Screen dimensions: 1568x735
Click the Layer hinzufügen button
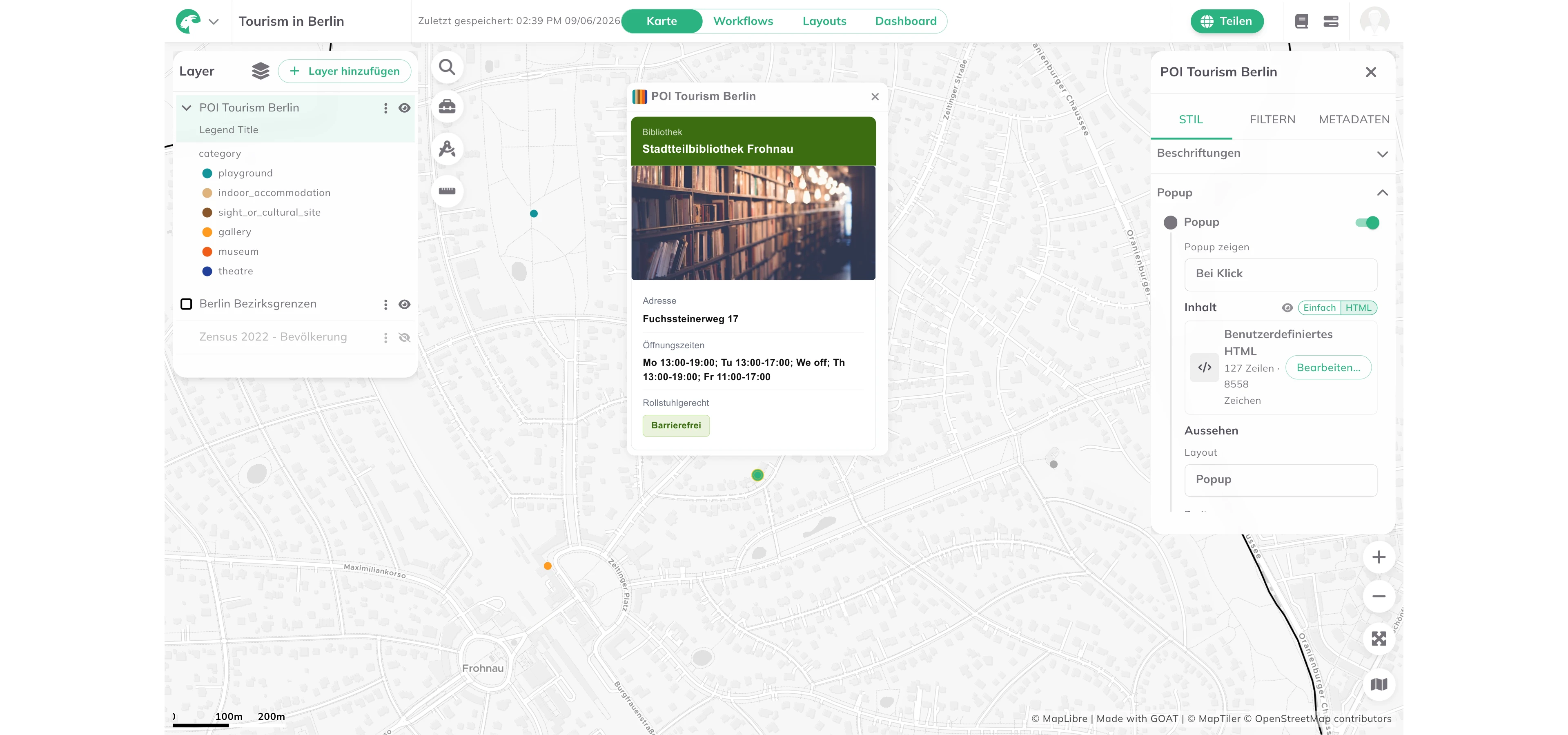pos(345,71)
